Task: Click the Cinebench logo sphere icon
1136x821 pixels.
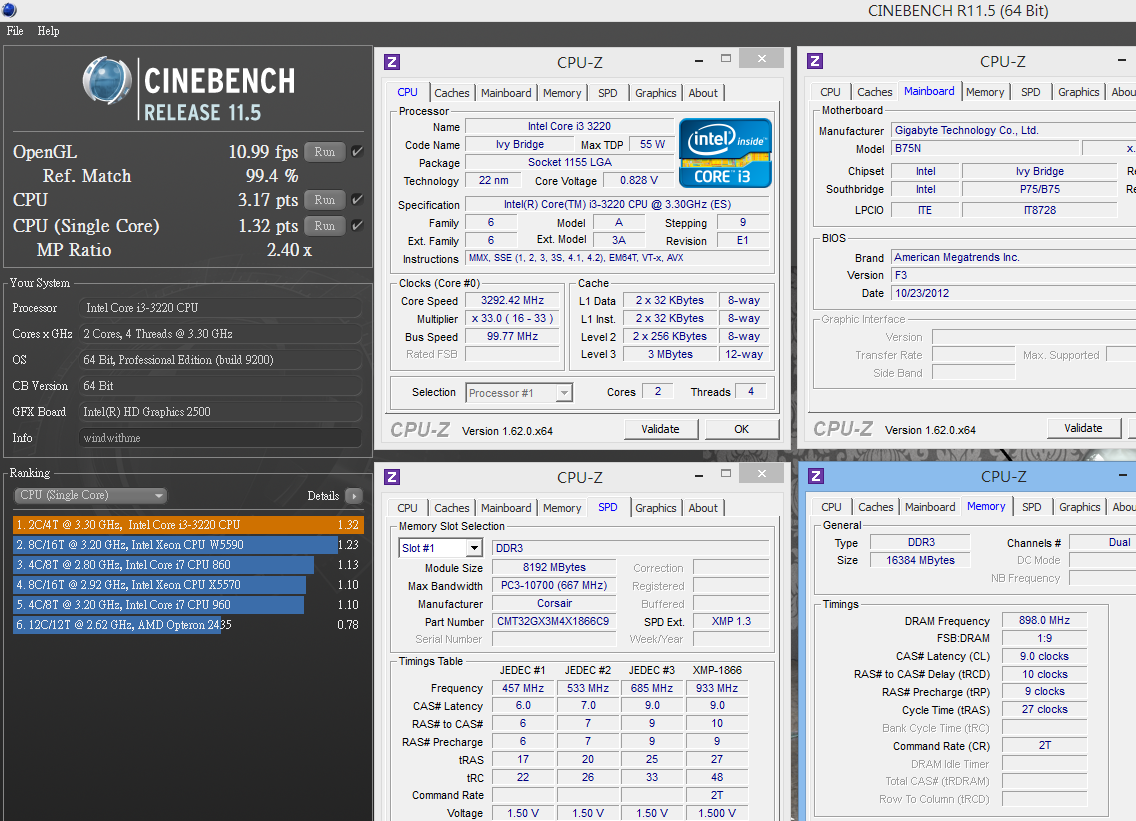Action: 106,80
